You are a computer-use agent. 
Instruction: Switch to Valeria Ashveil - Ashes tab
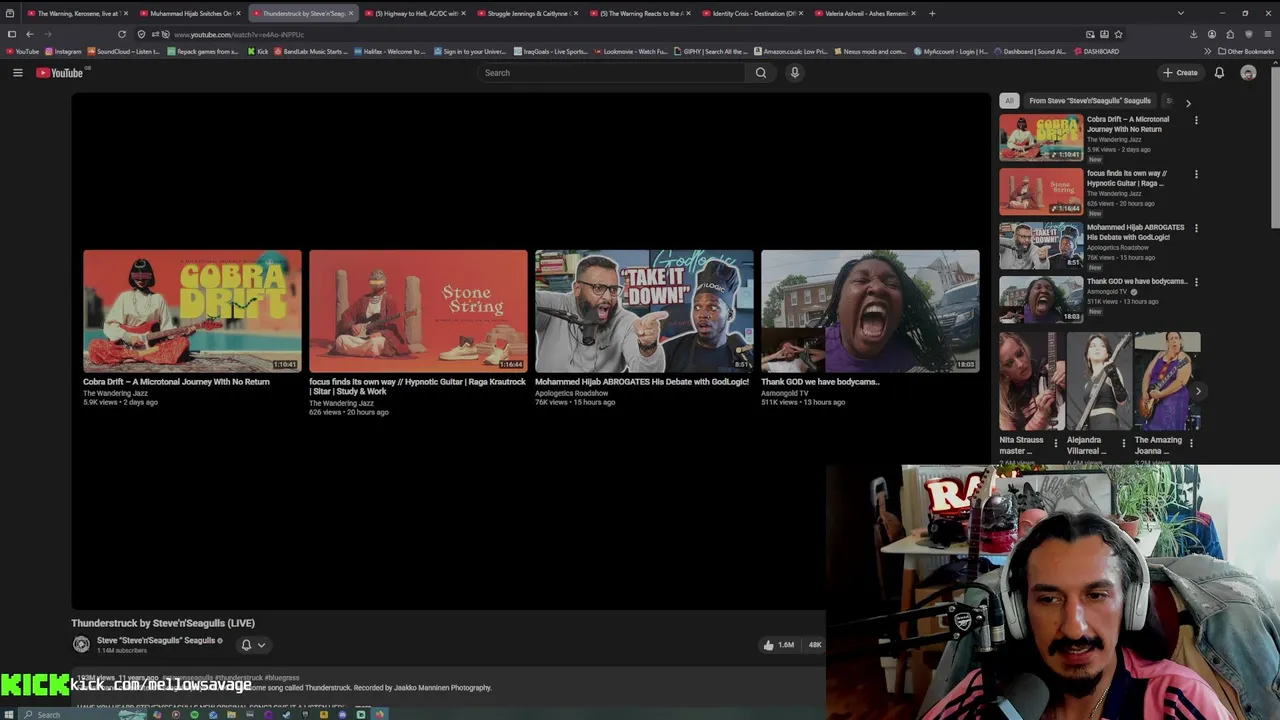[x=866, y=13]
